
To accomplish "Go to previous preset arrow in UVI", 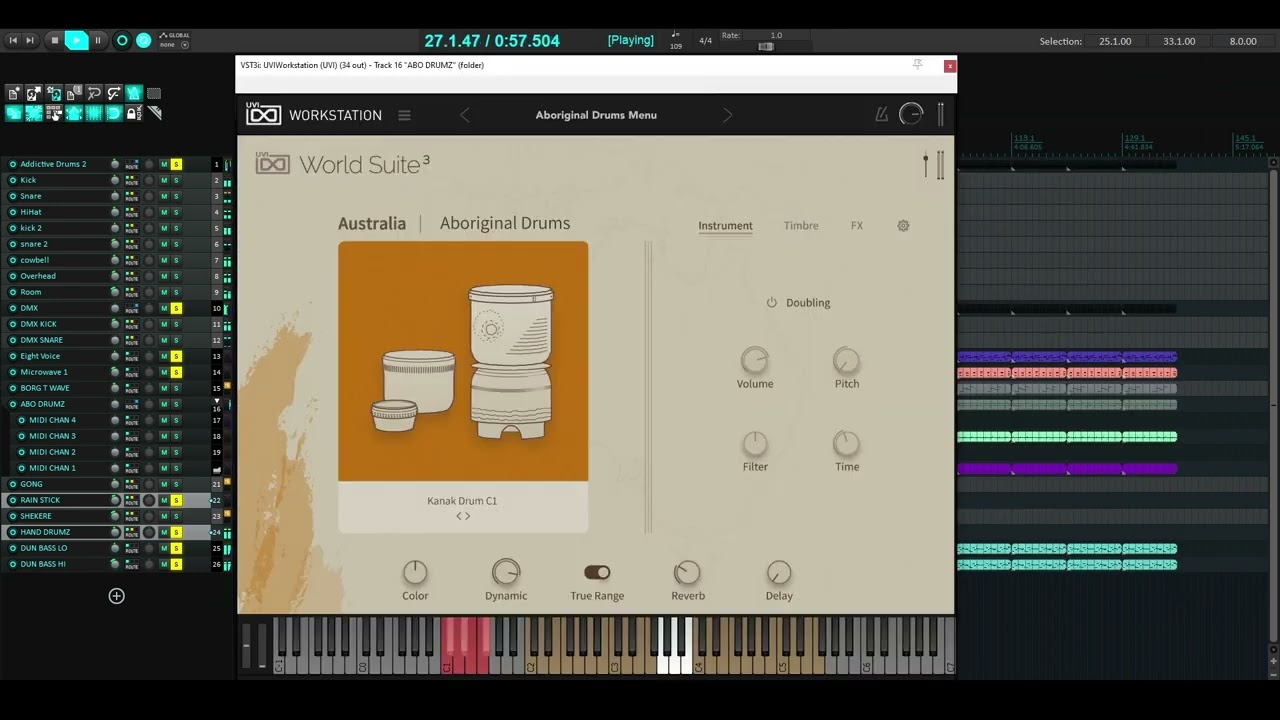I will pos(465,115).
